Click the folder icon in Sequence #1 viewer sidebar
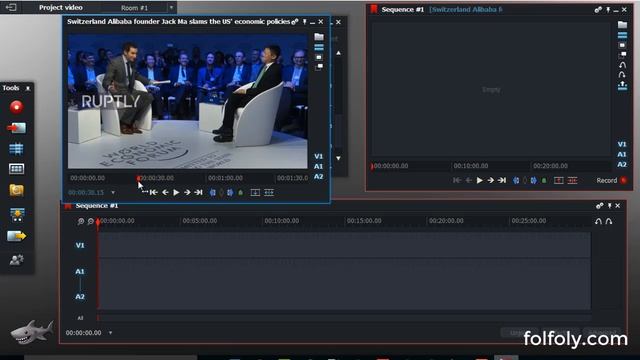 click(x=622, y=25)
